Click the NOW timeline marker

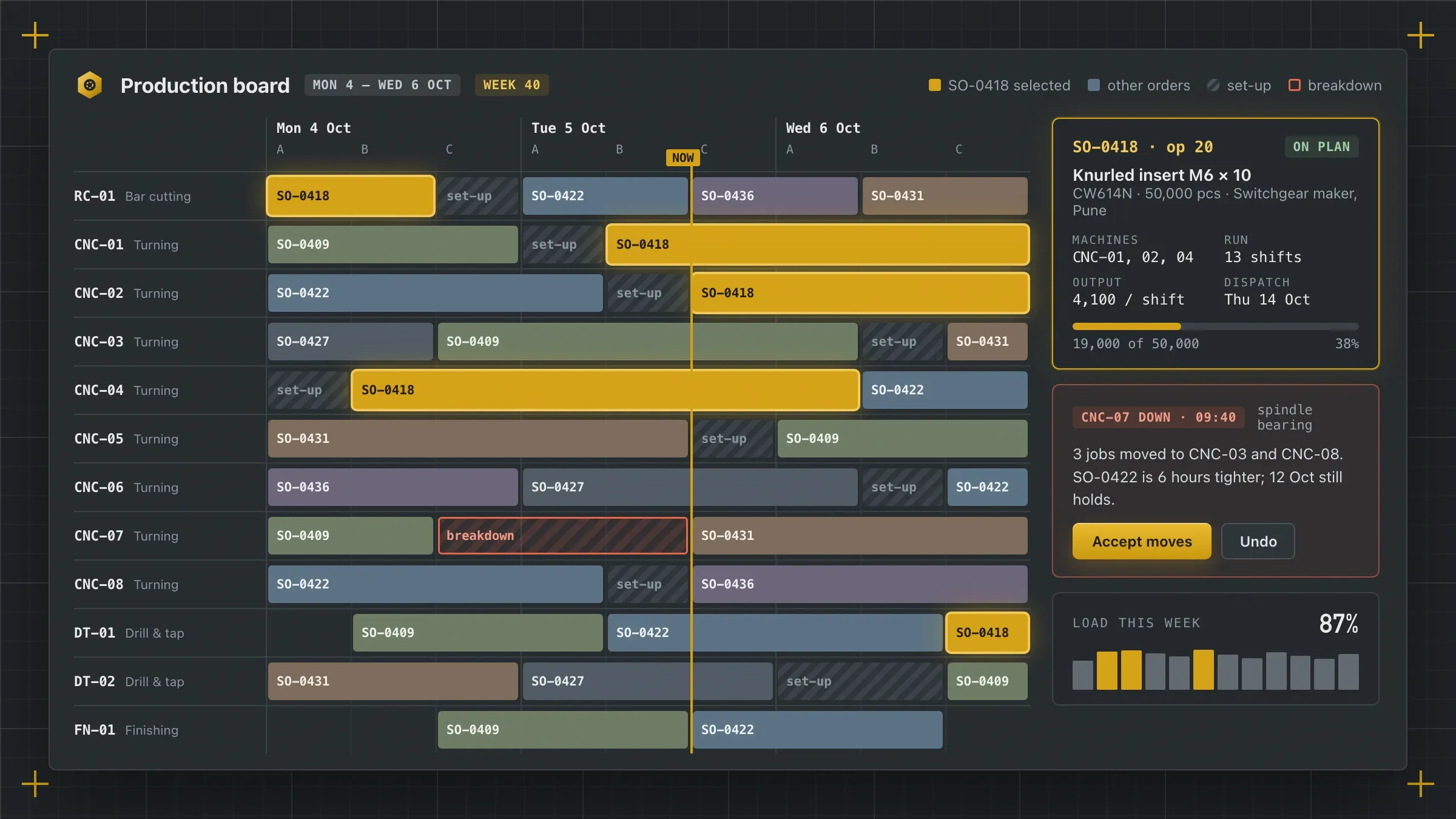coord(683,158)
